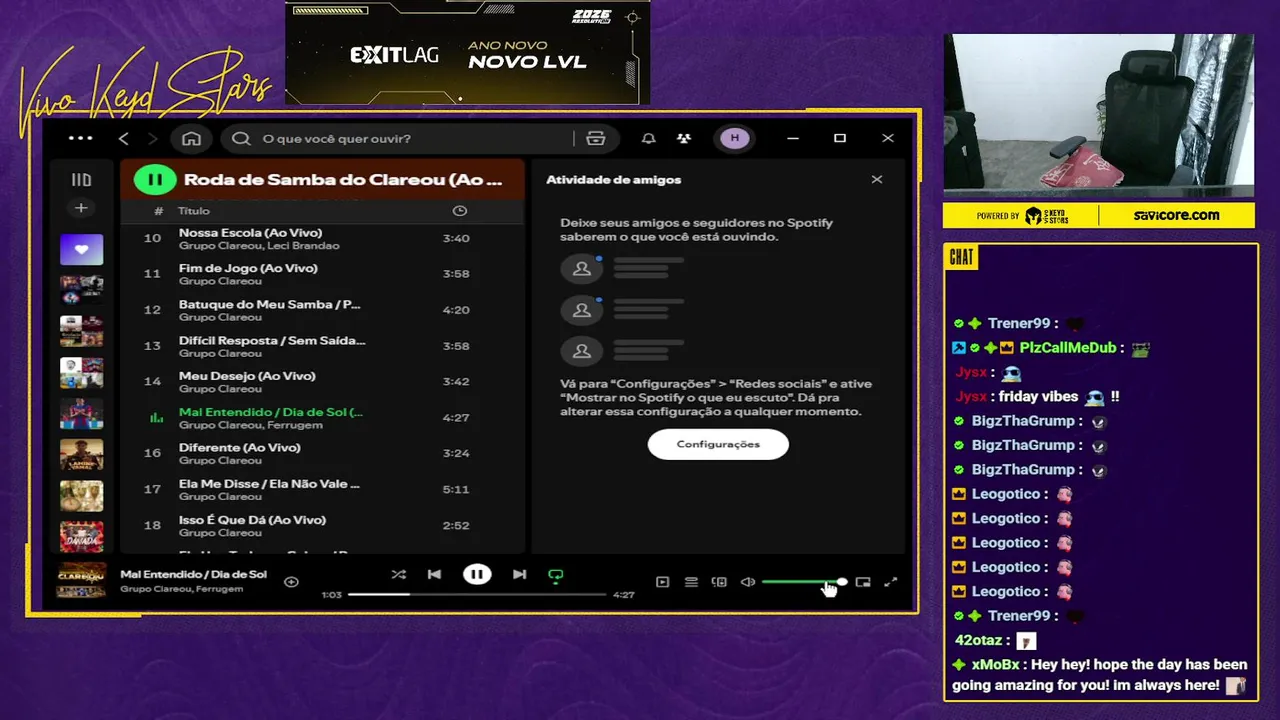Image resolution: width=1280 pixels, height=720 pixels.
Task: Add current song to Liked Songs with plus circle
Action: (x=291, y=581)
